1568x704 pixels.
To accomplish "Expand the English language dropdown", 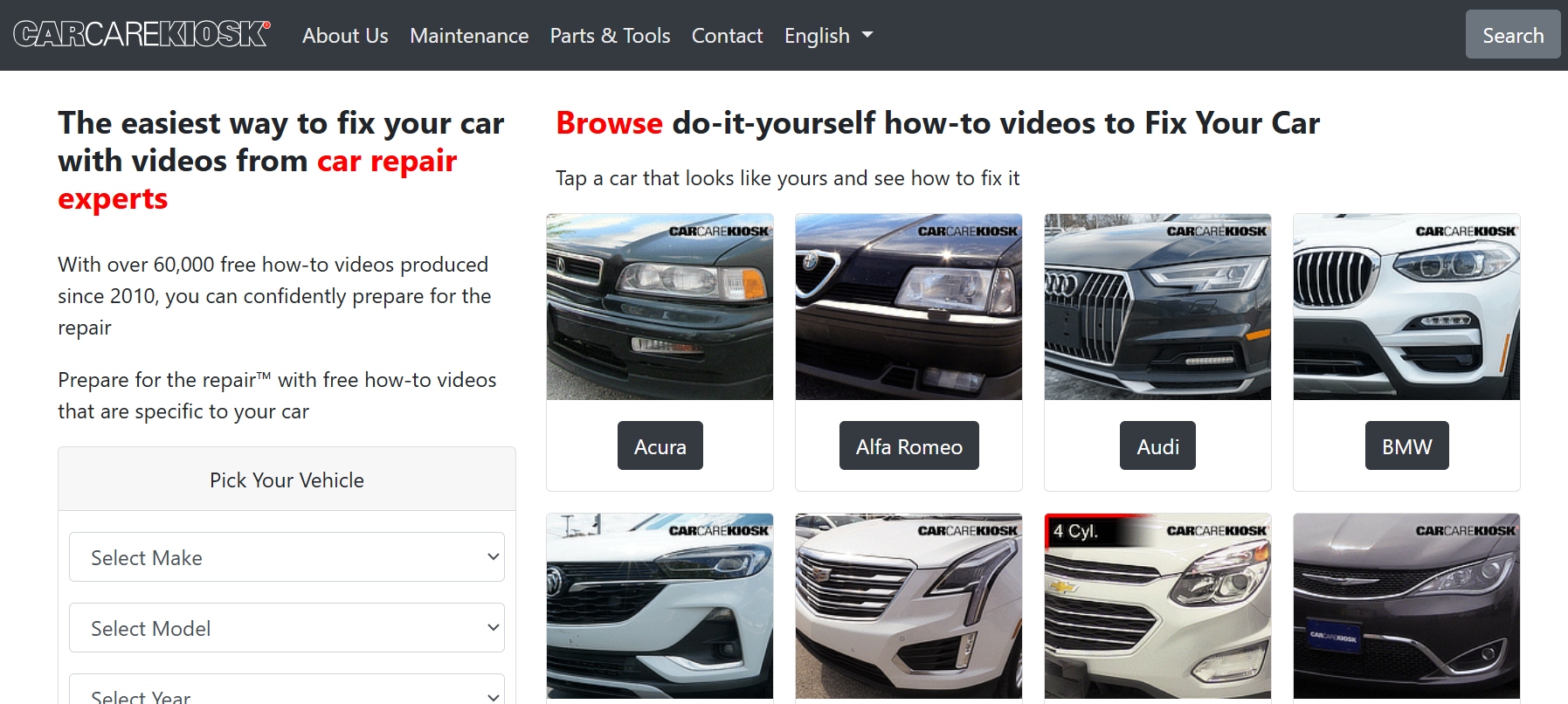I will click(828, 36).
